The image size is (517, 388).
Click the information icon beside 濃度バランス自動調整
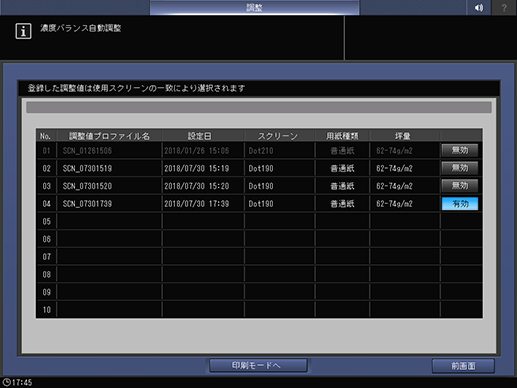tap(23, 31)
